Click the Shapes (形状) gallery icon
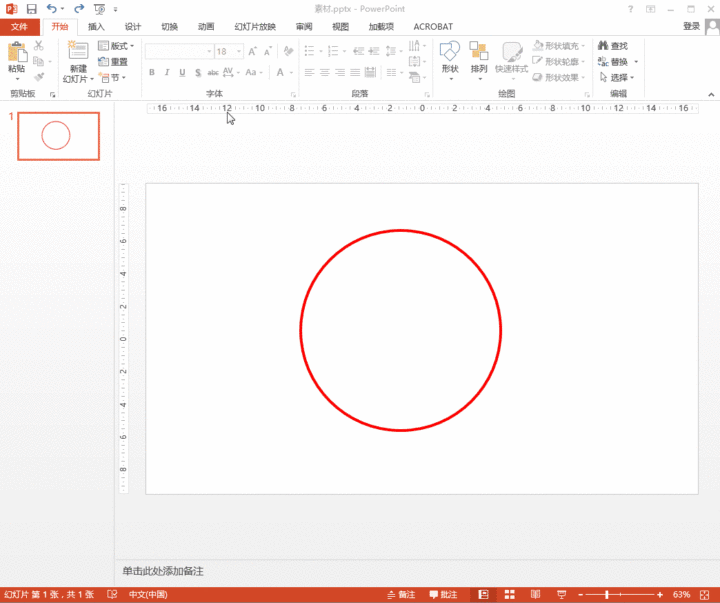The width and height of the screenshot is (720, 603). tap(450, 51)
